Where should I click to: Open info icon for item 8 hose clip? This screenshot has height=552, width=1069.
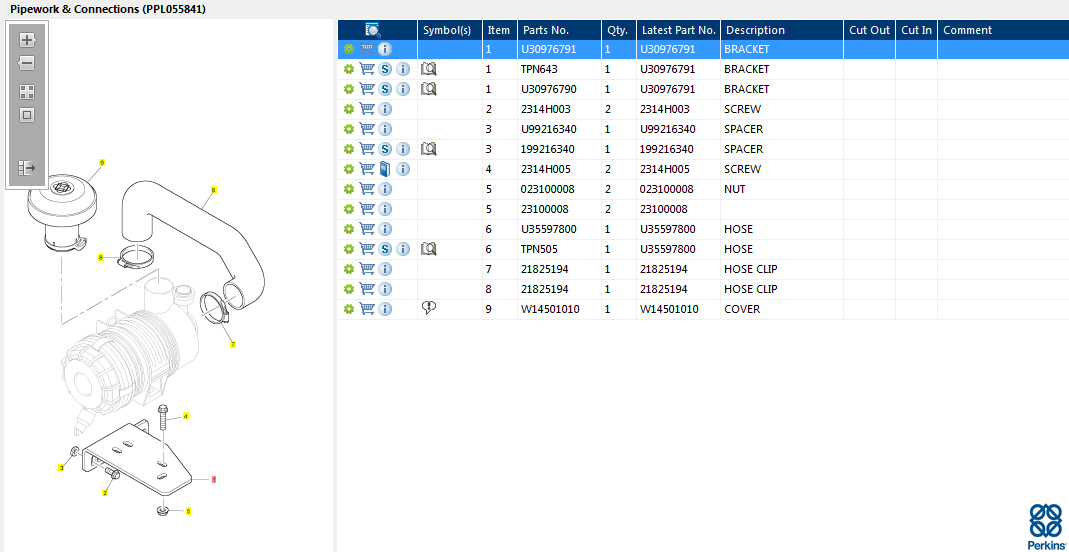pyautogui.click(x=385, y=289)
